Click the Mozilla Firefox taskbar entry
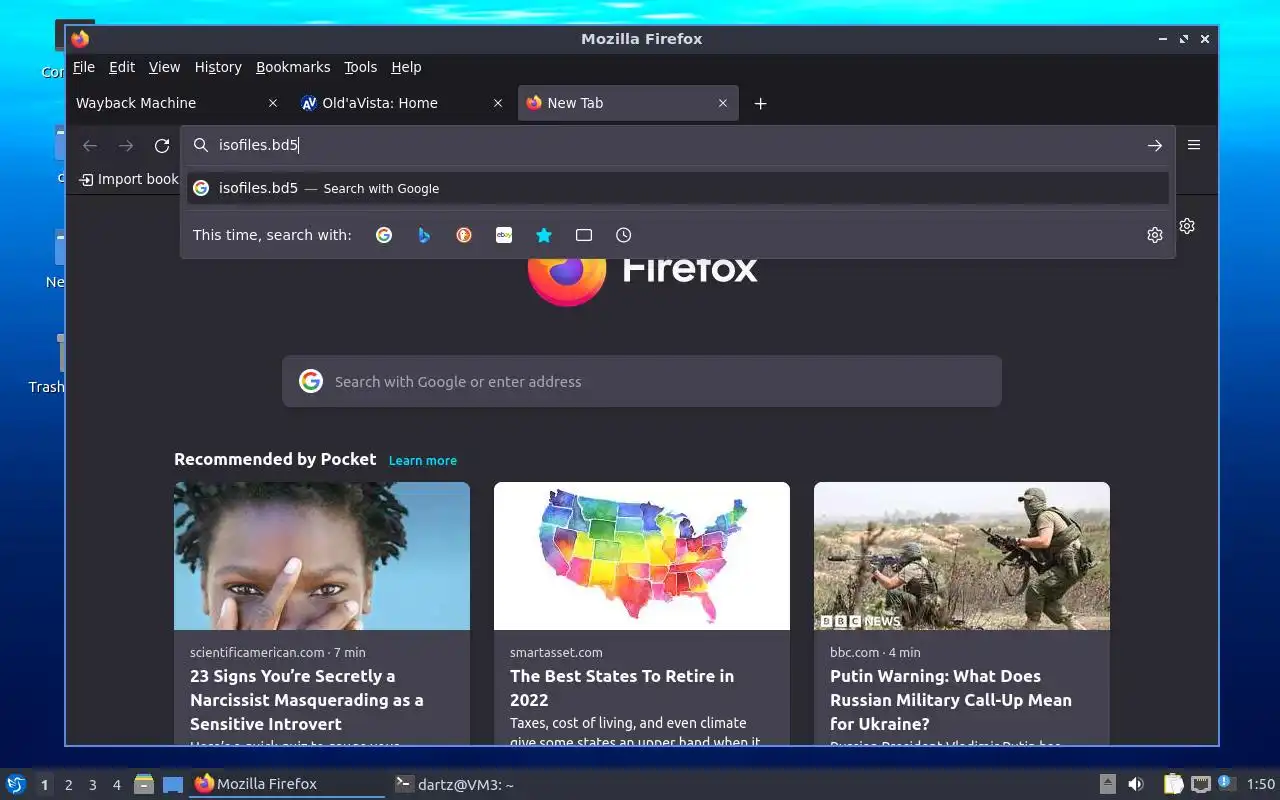Image resolution: width=1280 pixels, height=800 pixels. (287, 784)
